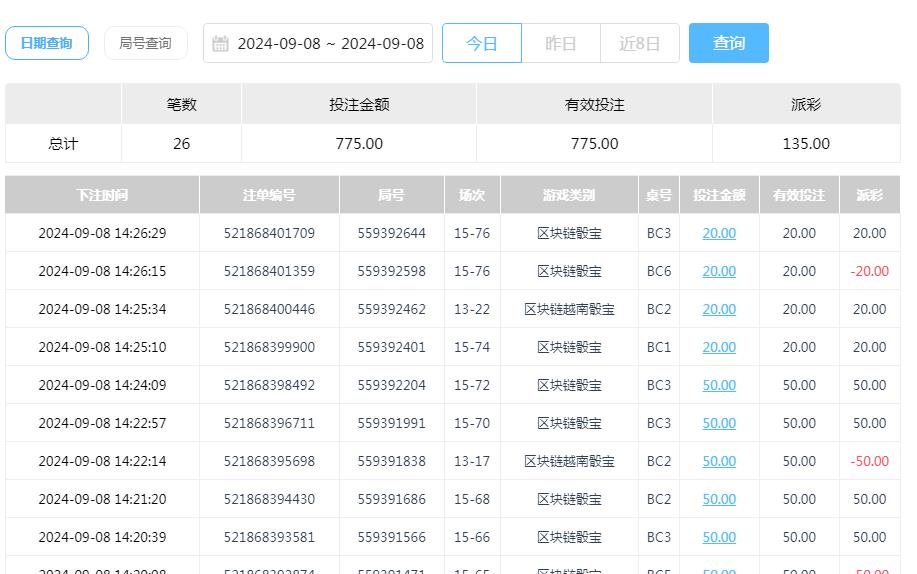This screenshot has height=574, width=917.
Task: Open 20.00 bet link for 14:26:29 row
Action: coord(718,233)
